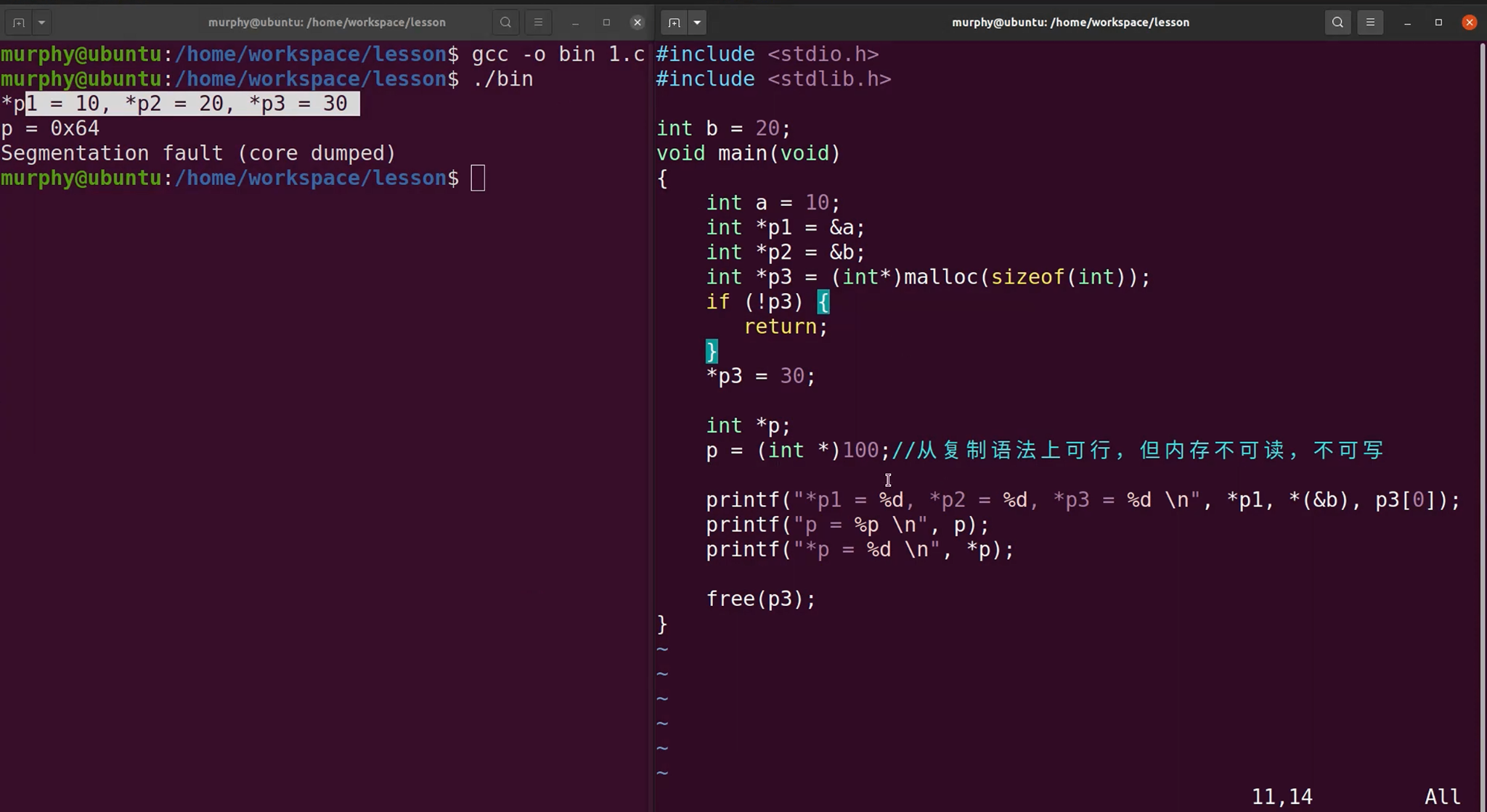
Task: Expand left terminal new tab dropdown
Action: (x=41, y=22)
